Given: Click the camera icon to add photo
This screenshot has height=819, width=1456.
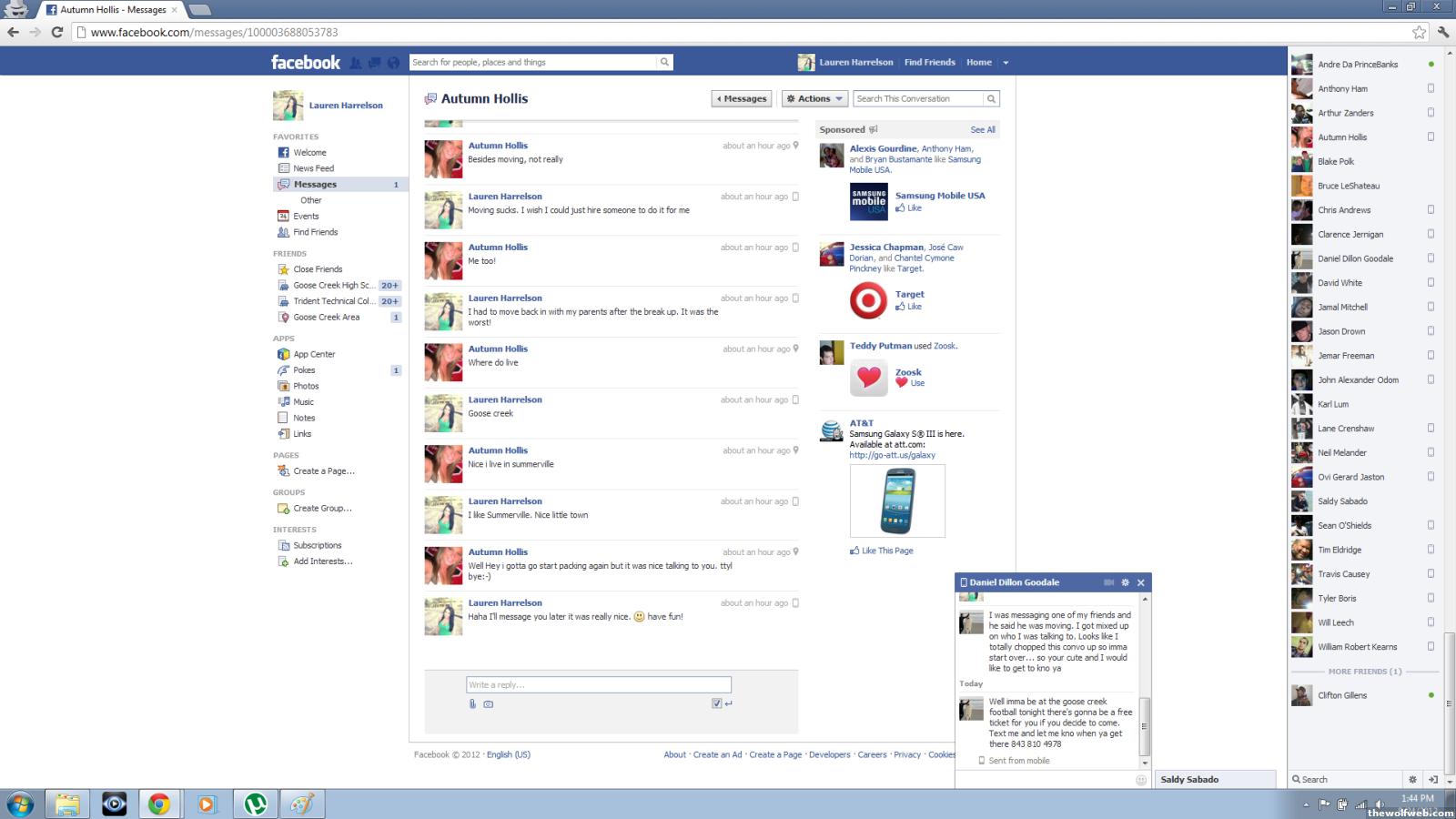Looking at the screenshot, I should pyautogui.click(x=489, y=703).
